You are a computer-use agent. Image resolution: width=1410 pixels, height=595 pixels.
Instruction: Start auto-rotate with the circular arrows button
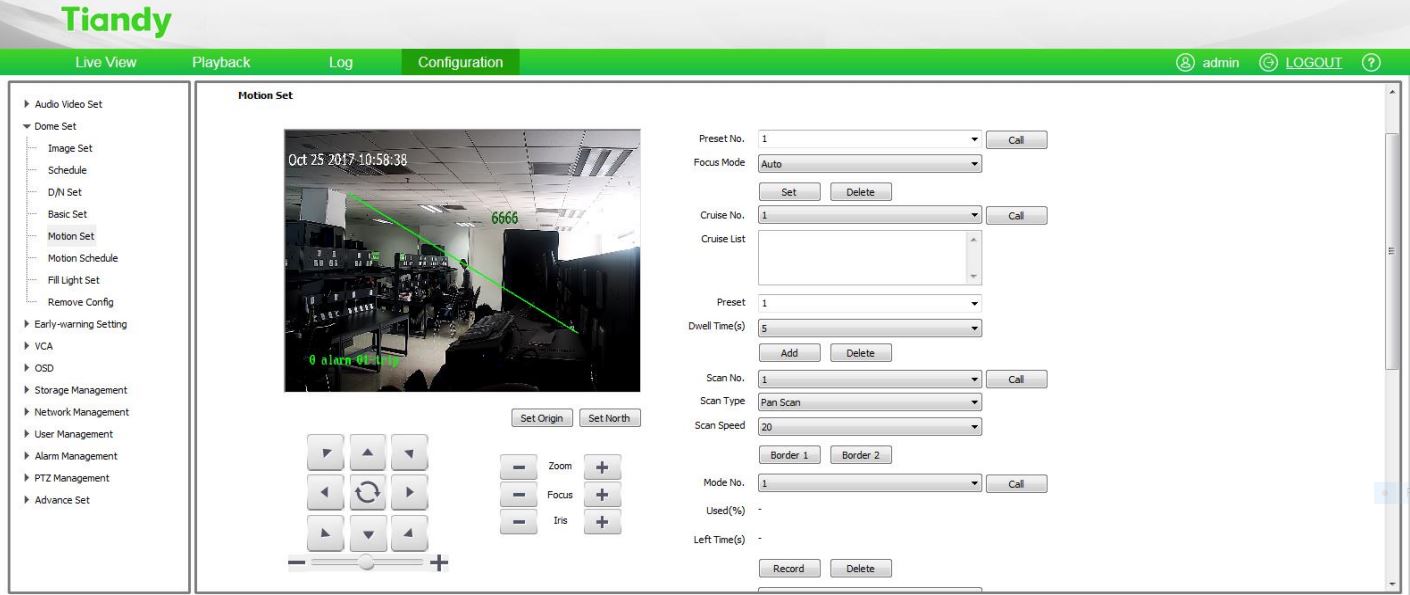coord(367,493)
